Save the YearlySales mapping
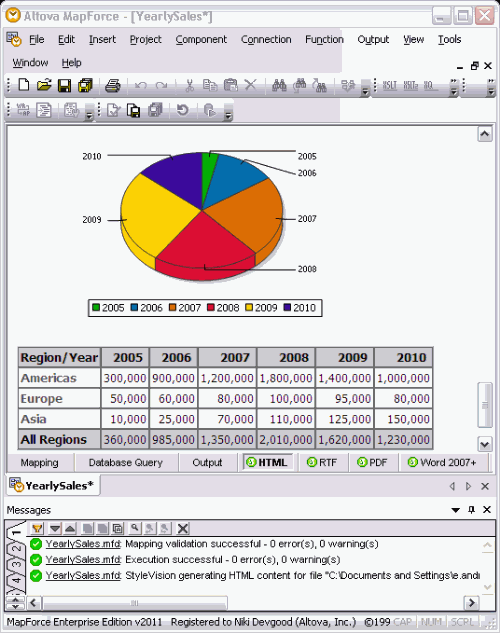This screenshot has height=633, width=500. (x=64, y=86)
